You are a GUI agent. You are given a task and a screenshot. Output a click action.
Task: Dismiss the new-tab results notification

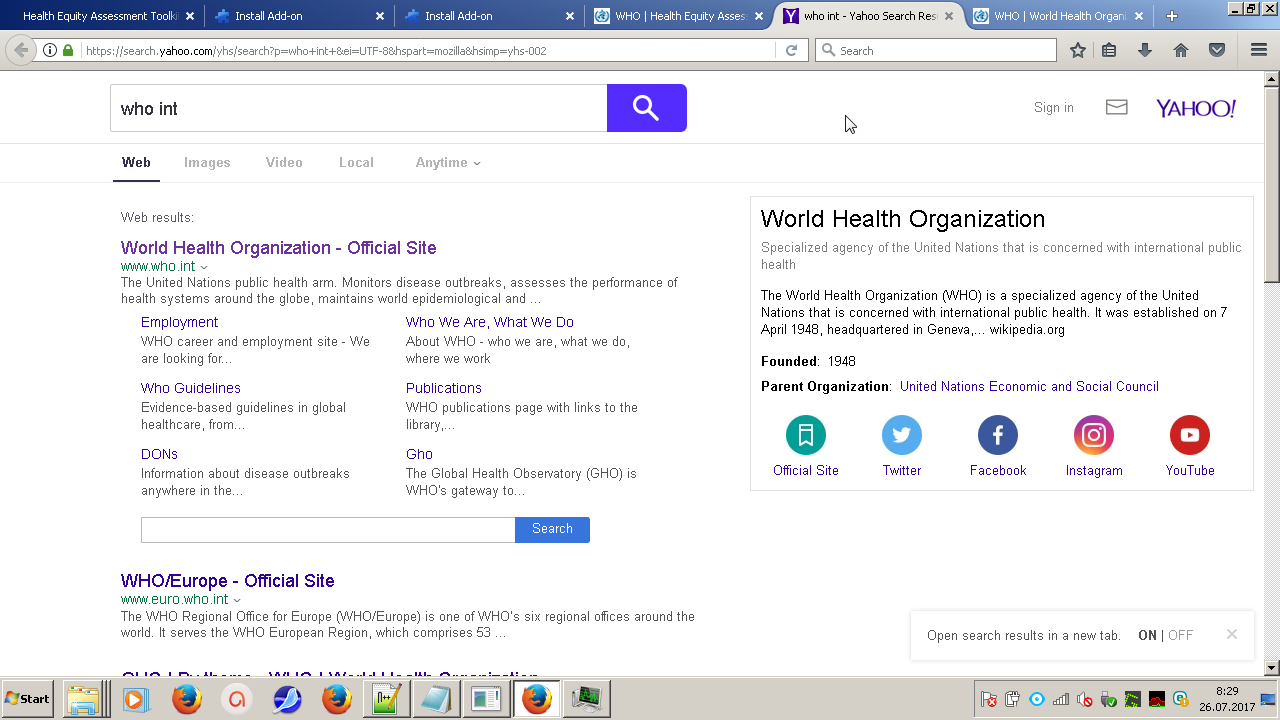1232,634
